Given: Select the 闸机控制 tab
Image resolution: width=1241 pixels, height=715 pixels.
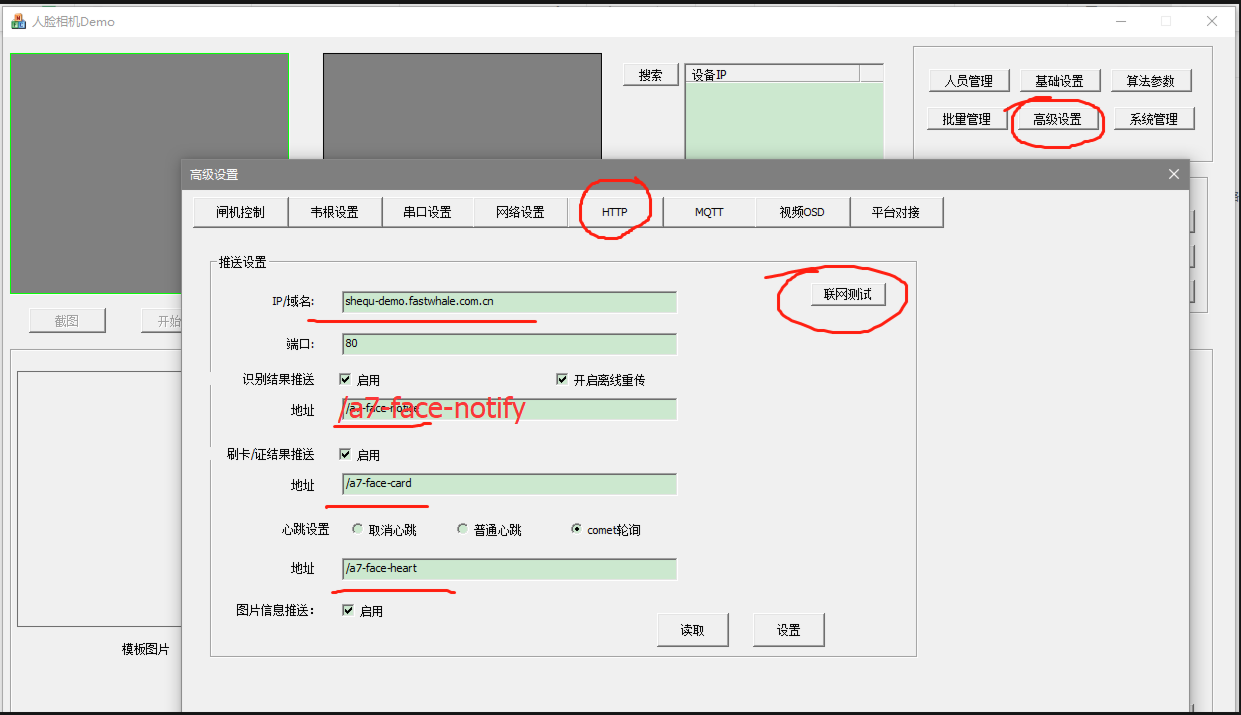Looking at the screenshot, I should (x=240, y=212).
